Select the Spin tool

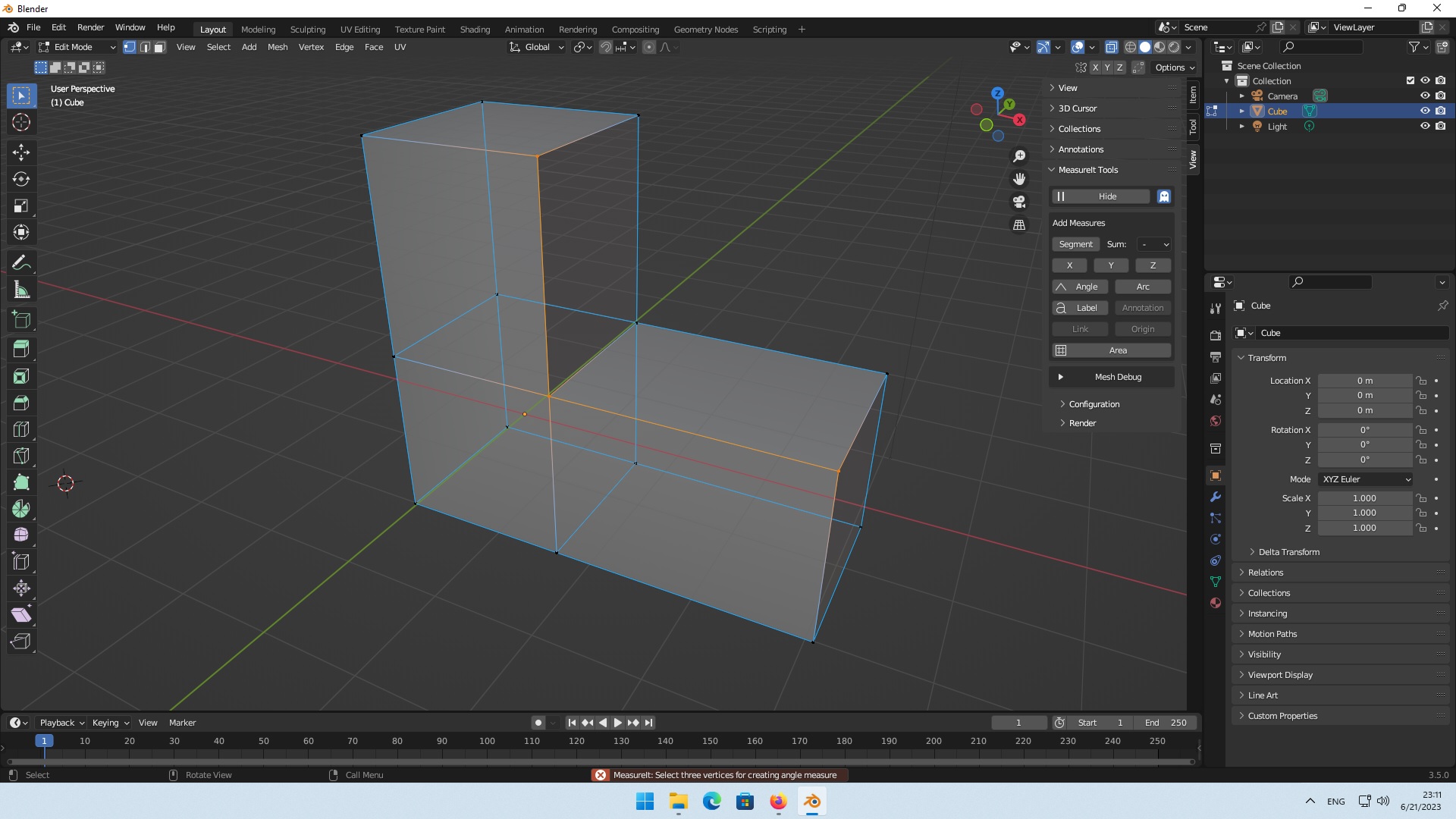[x=21, y=509]
